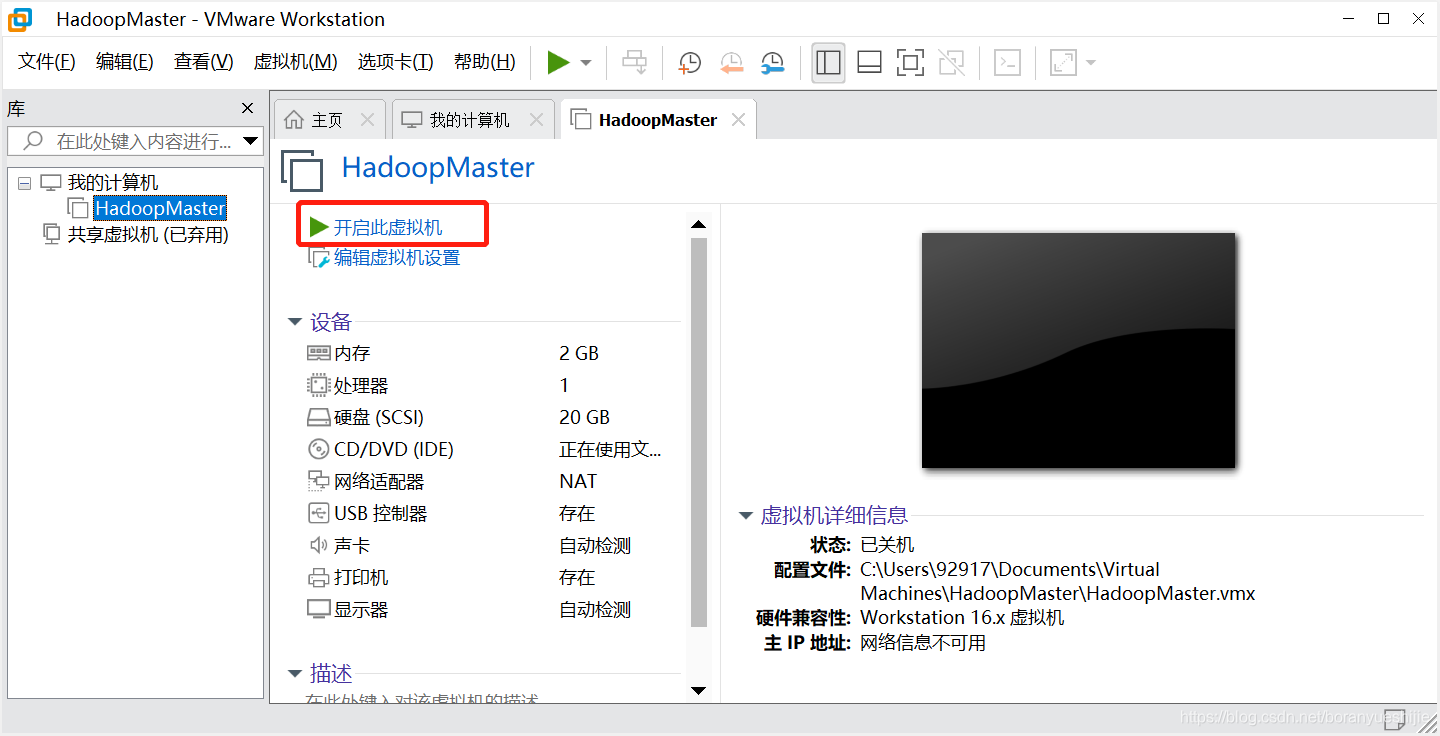Click the send Ctrl+Alt+Del toolbar icon
1440x736 pixels.
point(635,63)
